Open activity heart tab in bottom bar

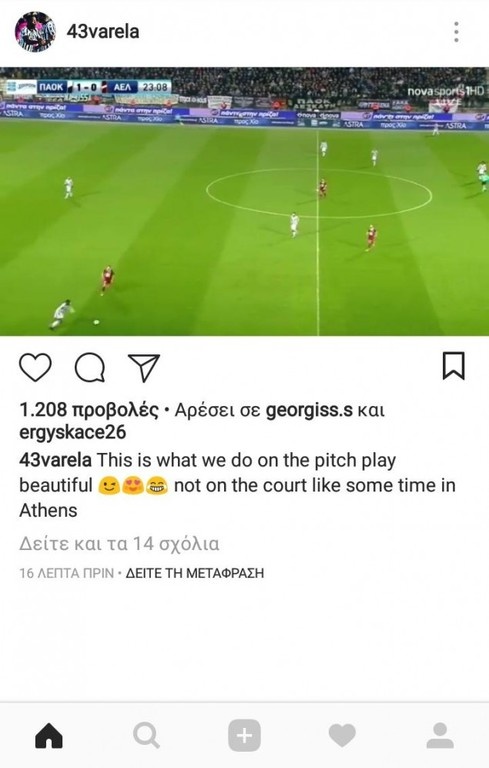[x=342, y=736]
